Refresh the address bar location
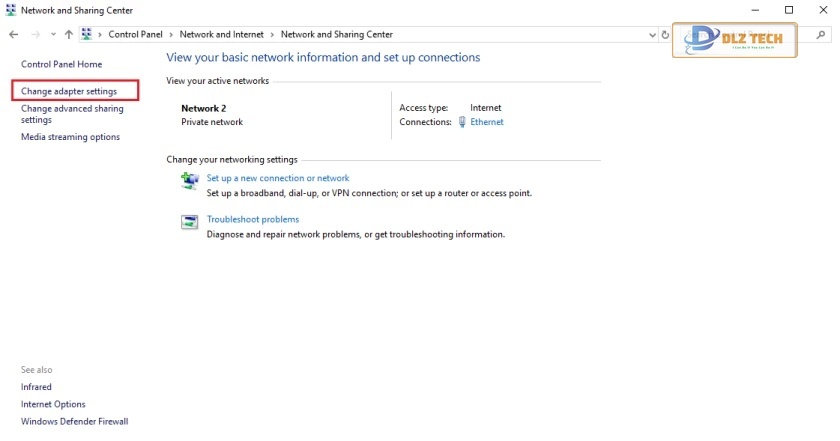840x441 pixels. click(x=666, y=34)
